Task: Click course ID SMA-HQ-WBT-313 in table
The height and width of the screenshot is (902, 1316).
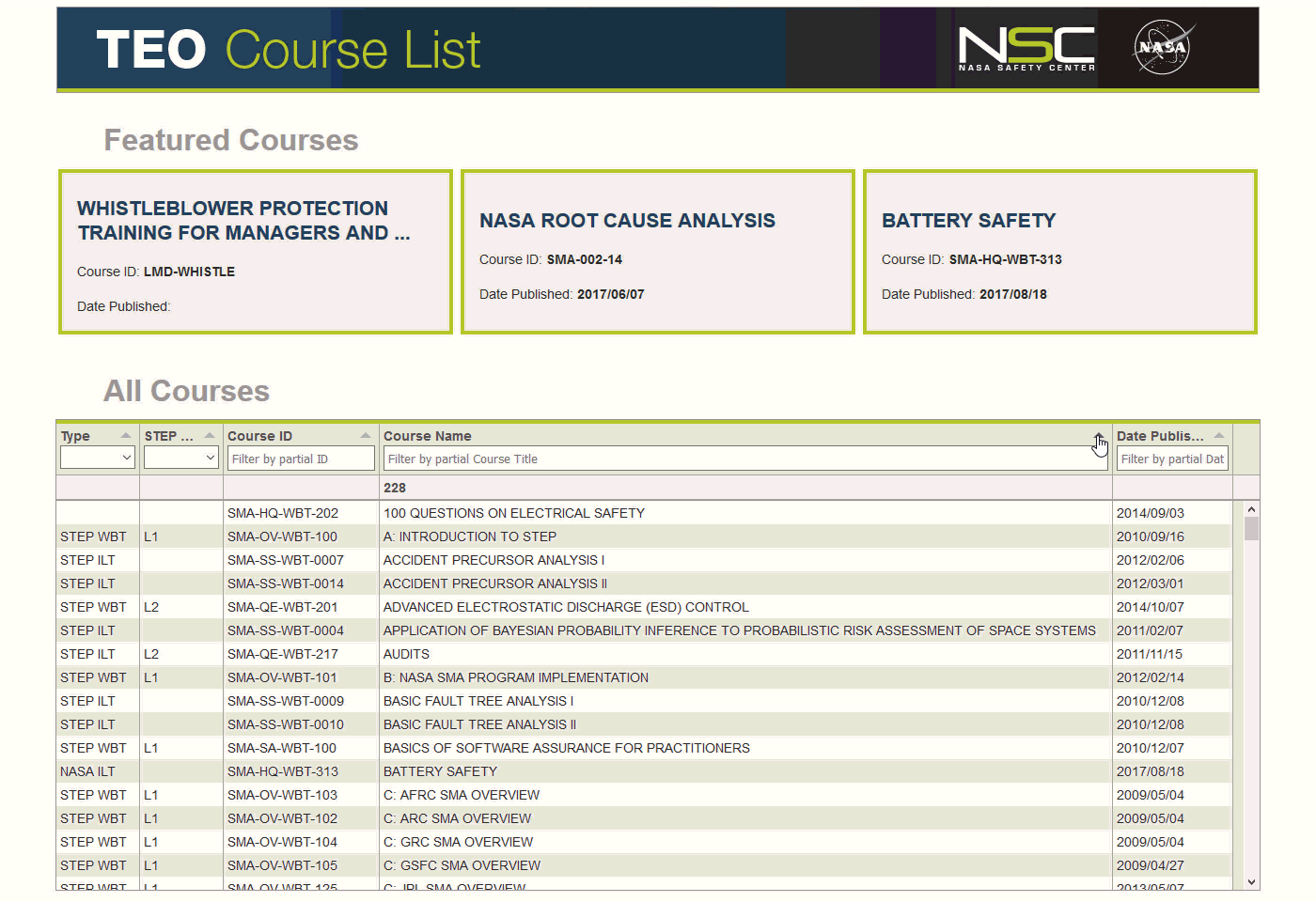Action: coord(283,771)
